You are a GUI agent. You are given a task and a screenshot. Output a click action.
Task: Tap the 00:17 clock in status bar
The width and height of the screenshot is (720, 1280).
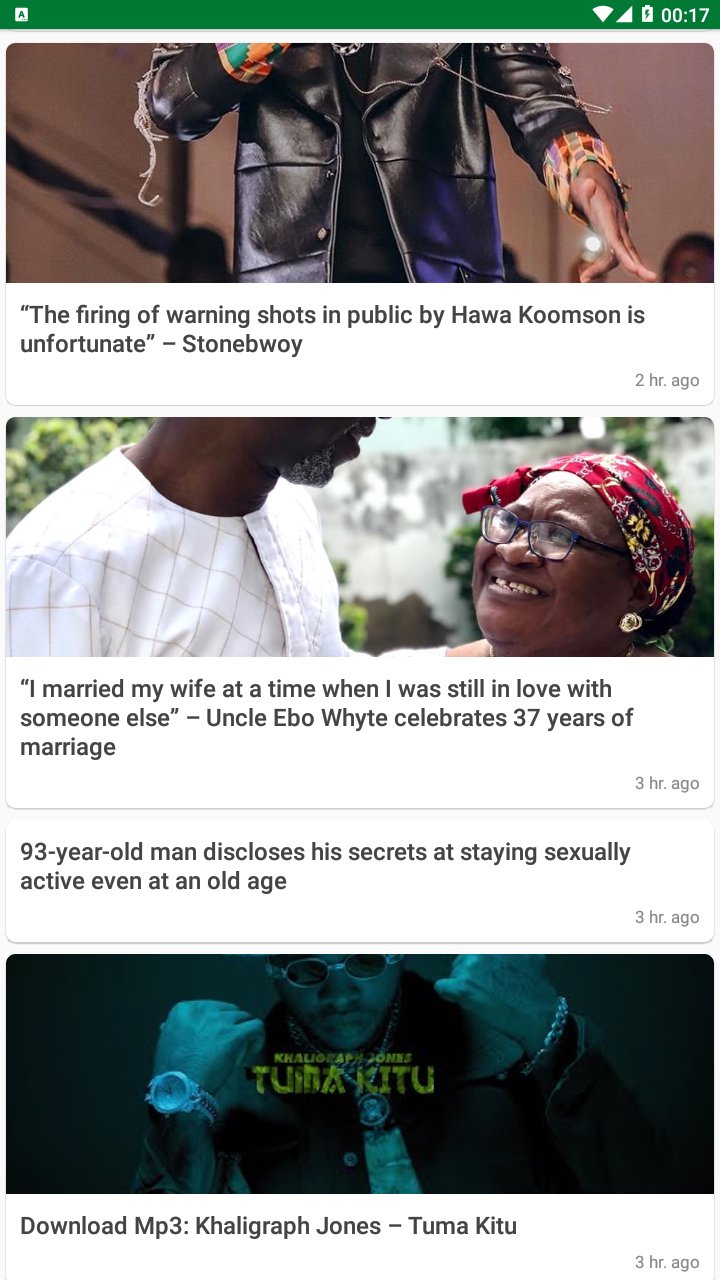tap(685, 15)
